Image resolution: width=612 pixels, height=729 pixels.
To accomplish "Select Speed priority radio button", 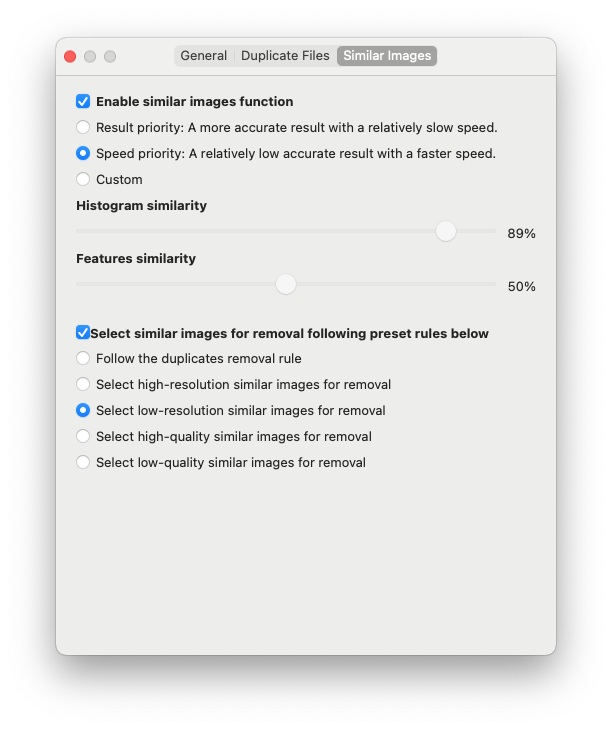I will 83,153.
